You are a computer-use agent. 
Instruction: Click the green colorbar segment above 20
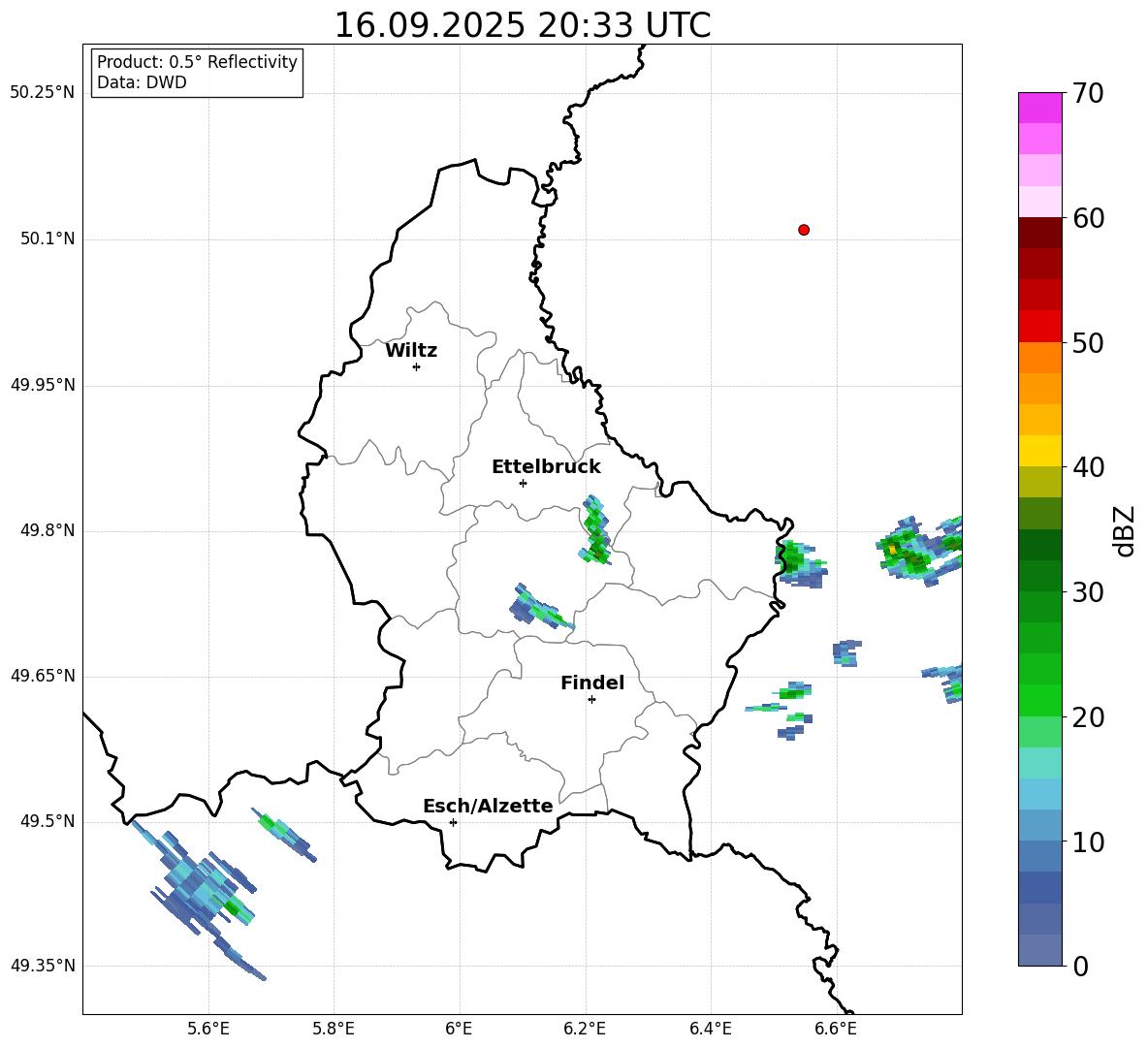[1040, 700]
